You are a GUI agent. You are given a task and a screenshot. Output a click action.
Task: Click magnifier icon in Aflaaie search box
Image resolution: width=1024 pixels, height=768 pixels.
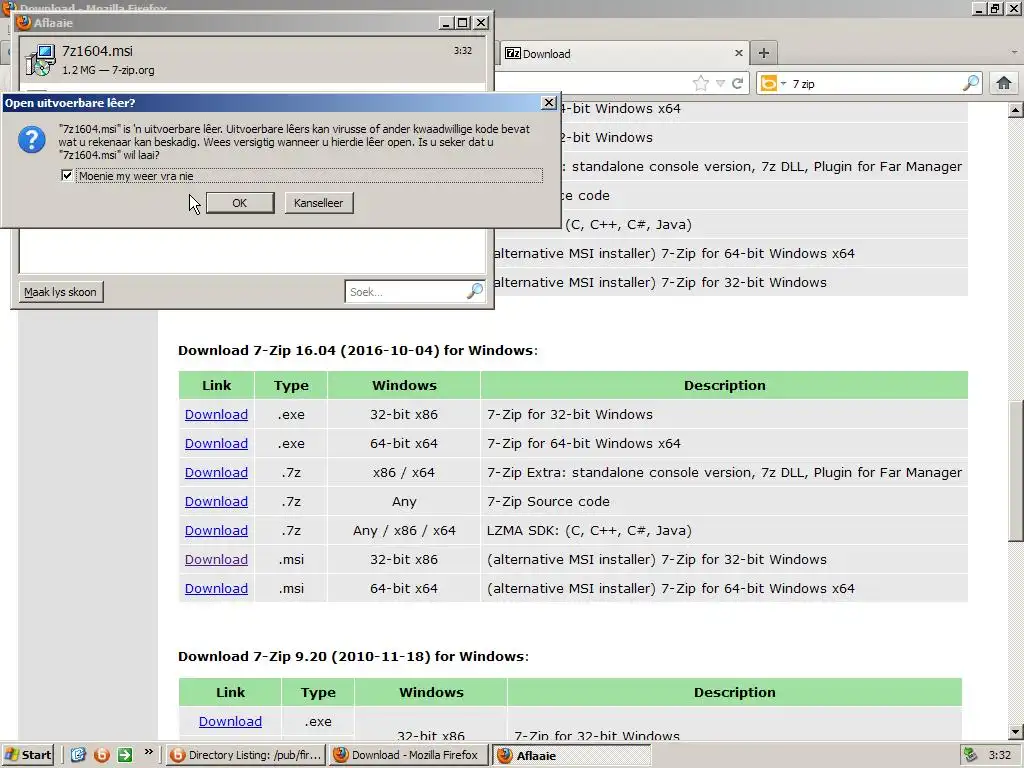[x=475, y=291]
